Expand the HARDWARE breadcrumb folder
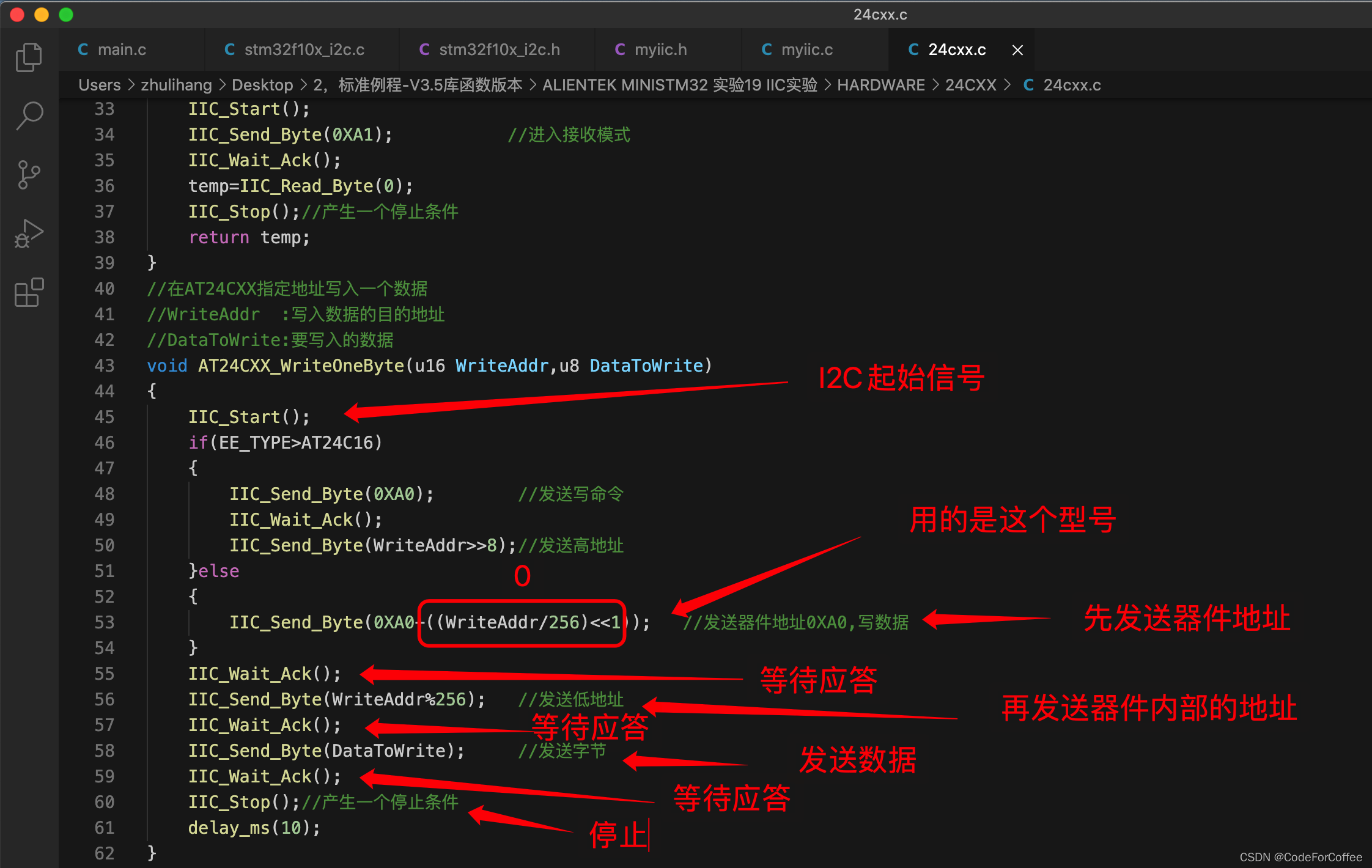1372x868 pixels. tap(880, 85)
